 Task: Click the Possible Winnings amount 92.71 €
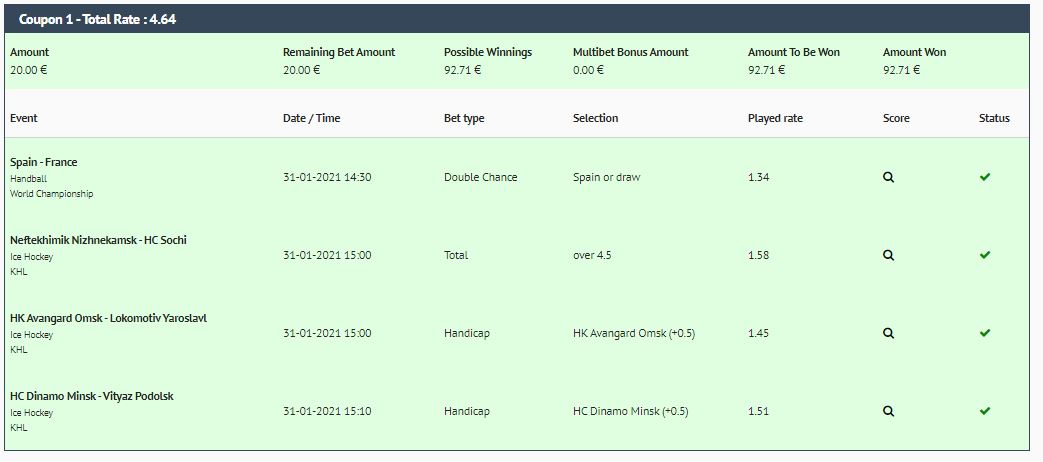click(x=462, y=70)
